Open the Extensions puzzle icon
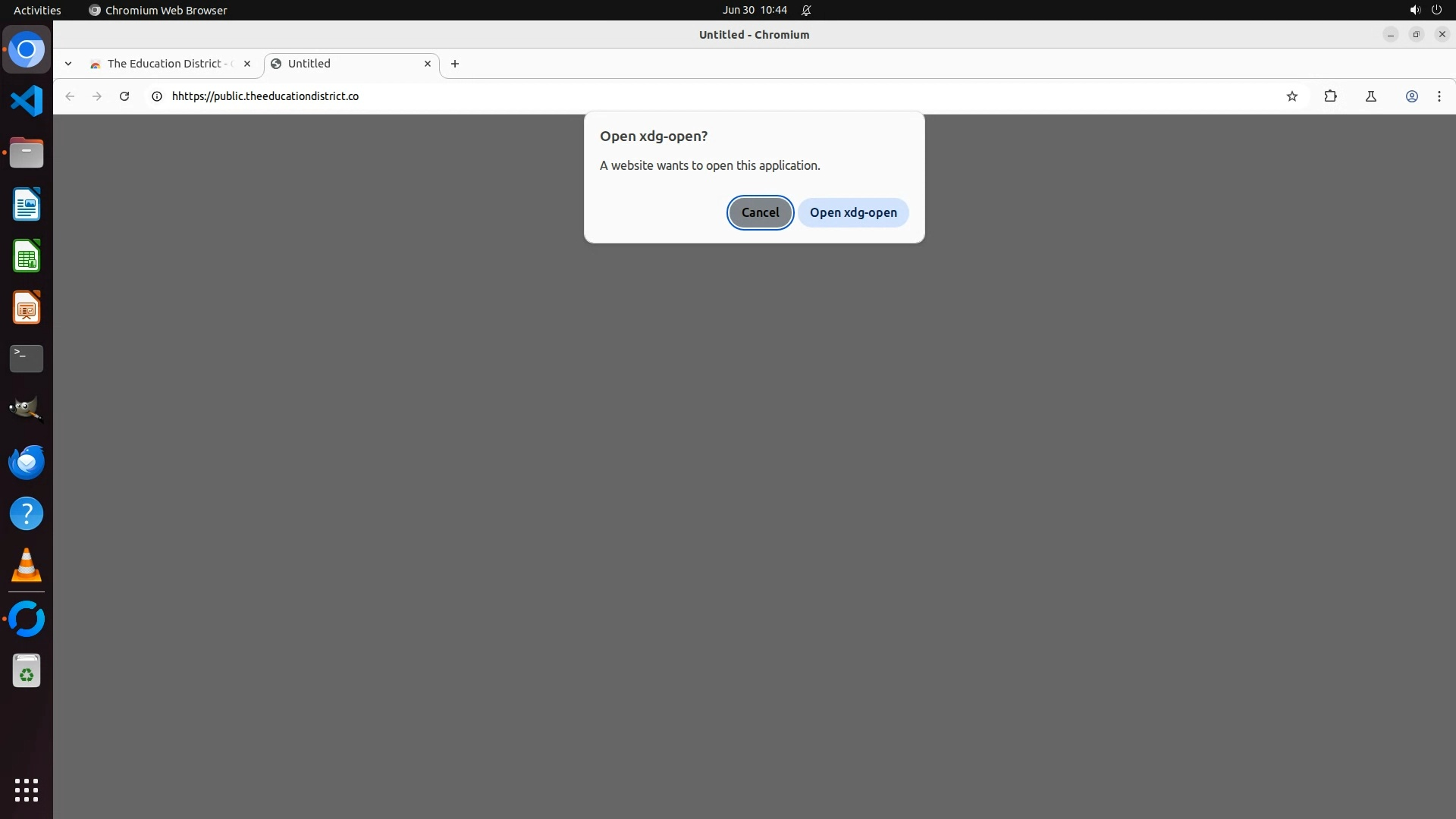 pos(1330,96)
